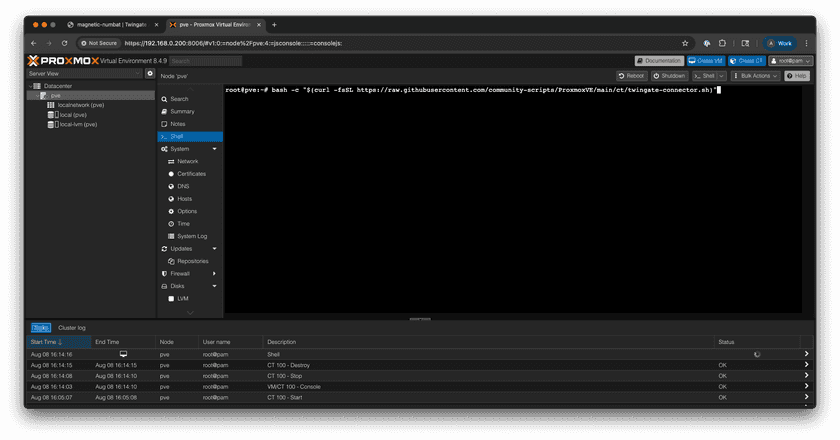Bookmark this page with the star icon
Image resolution: width=840 pixels, height=440 pixels.
click(x=685, y=43)
